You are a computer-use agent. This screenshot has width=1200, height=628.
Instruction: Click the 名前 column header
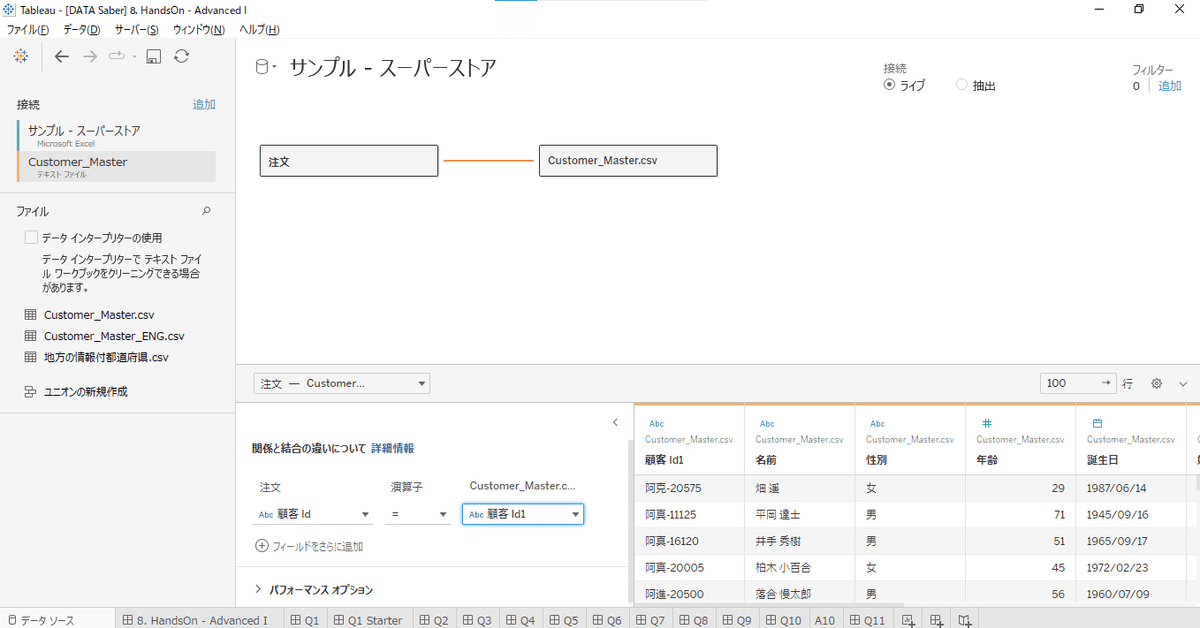(x=799, y=438)
